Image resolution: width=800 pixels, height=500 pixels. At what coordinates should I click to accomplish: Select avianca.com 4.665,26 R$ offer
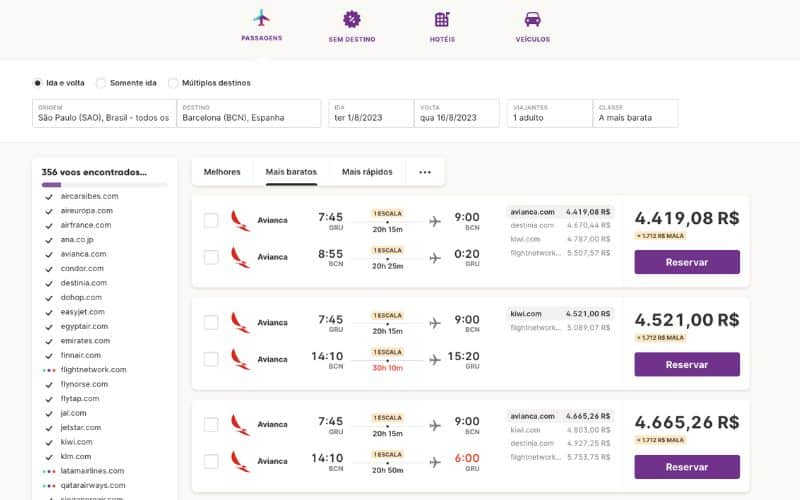pyautogui.click(x=560, y=416)
